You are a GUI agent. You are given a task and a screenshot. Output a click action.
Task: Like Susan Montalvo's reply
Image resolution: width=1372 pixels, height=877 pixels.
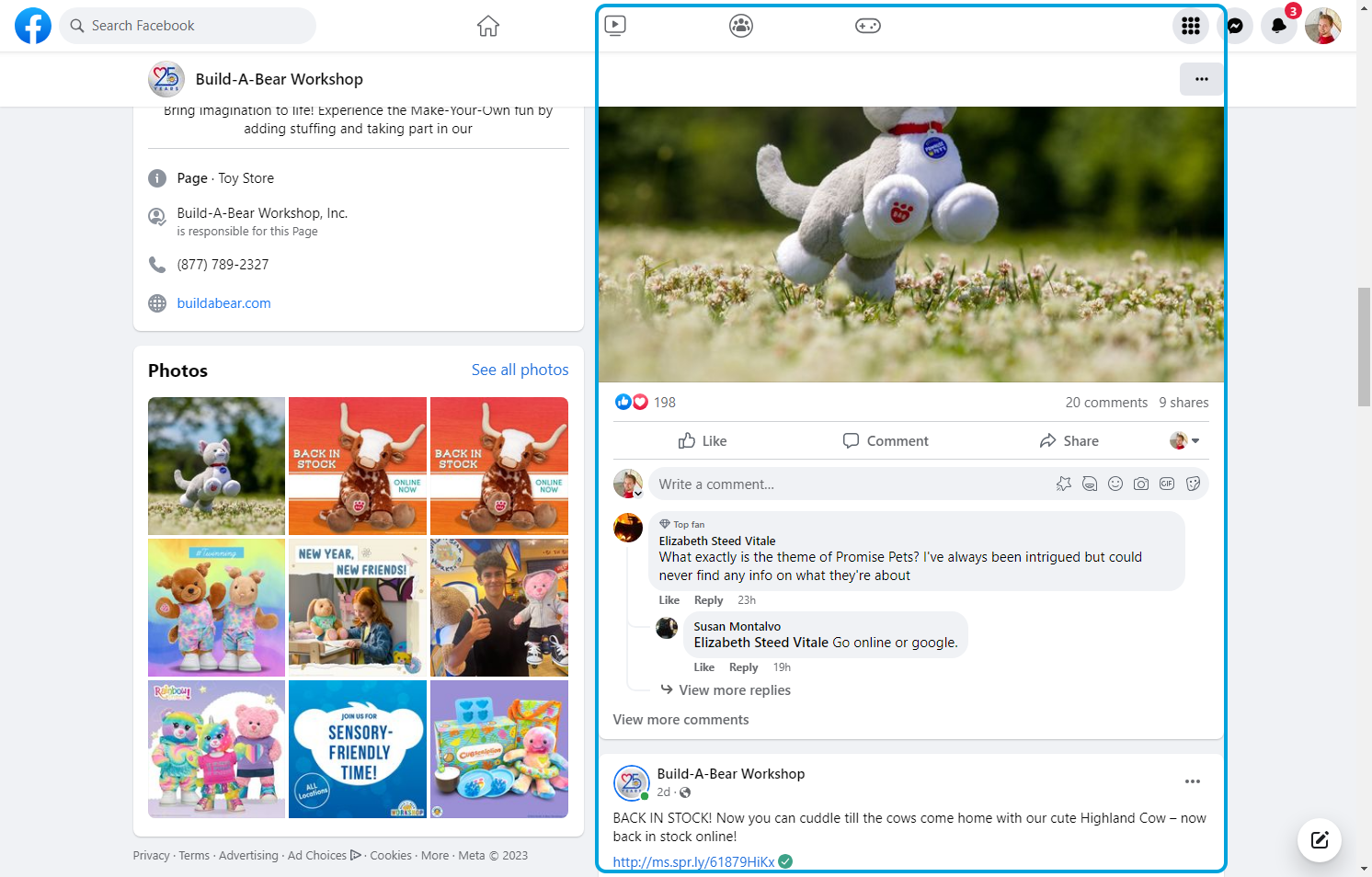703,667
